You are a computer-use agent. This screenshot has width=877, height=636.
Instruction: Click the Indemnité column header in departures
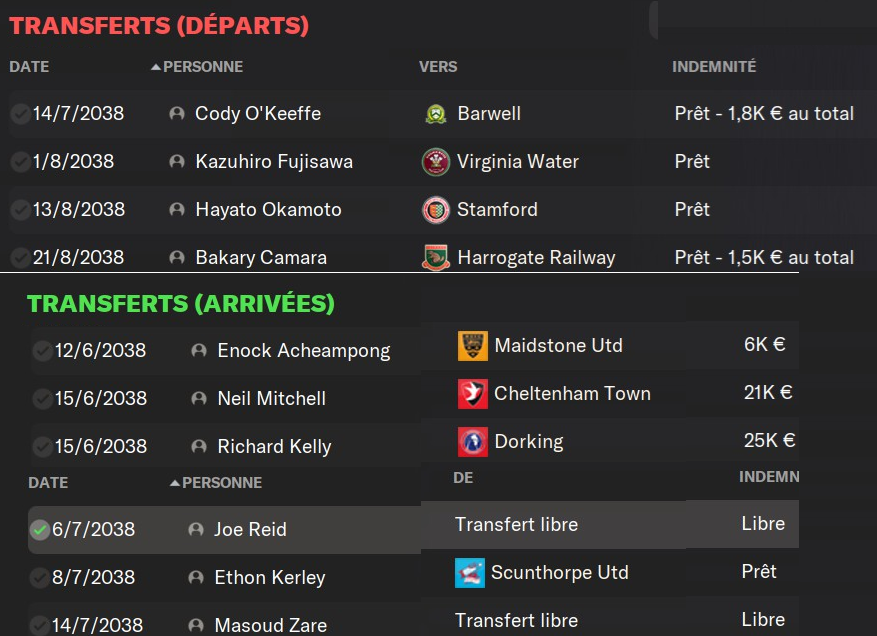[714, 67]
